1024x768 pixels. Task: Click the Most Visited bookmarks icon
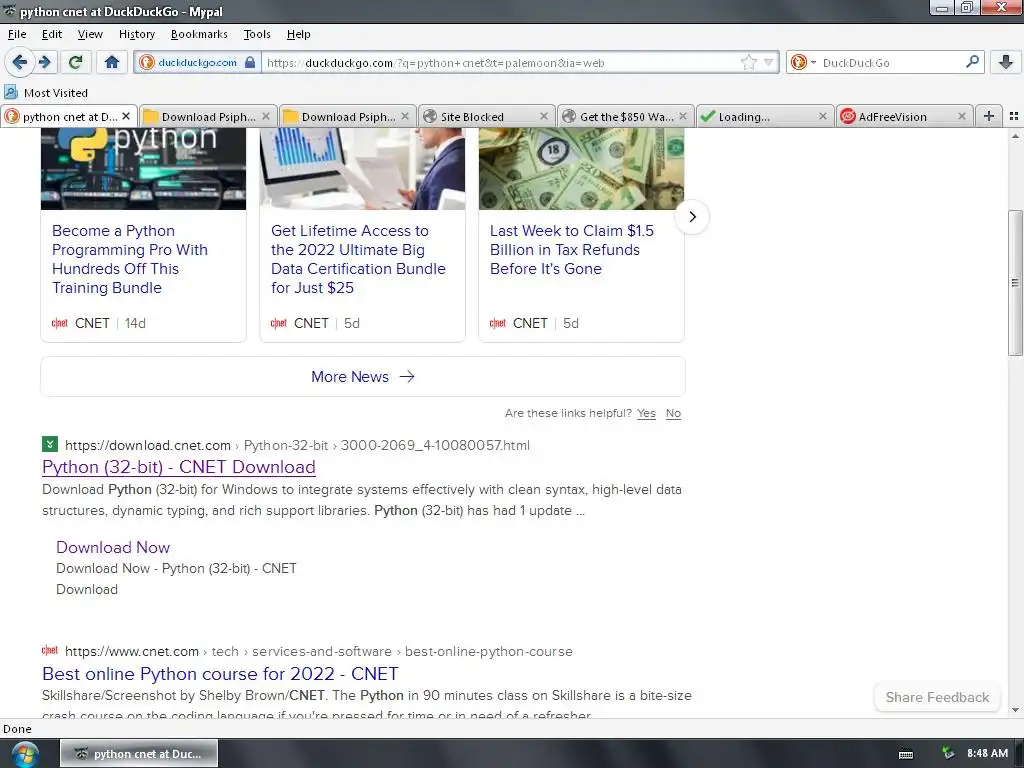click(x=11, y=92)
